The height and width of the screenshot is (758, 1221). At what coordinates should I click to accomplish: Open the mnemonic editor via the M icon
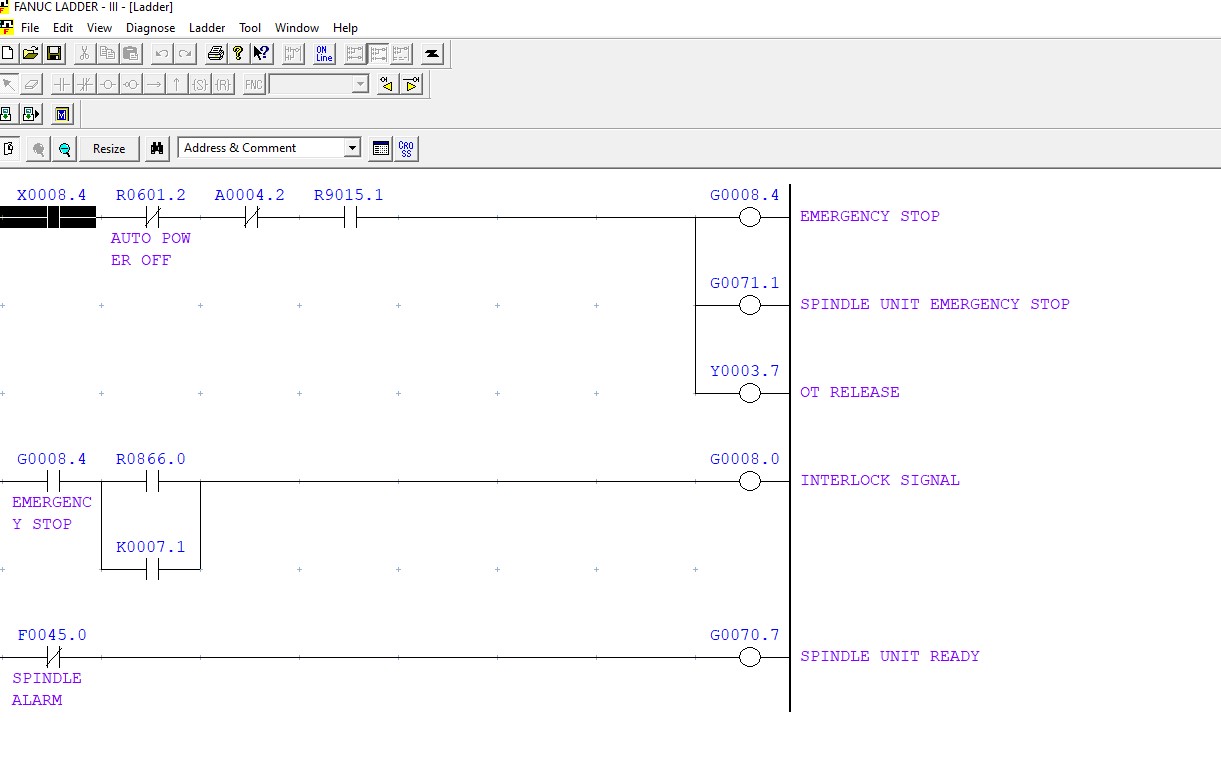[x=62, y=113]
